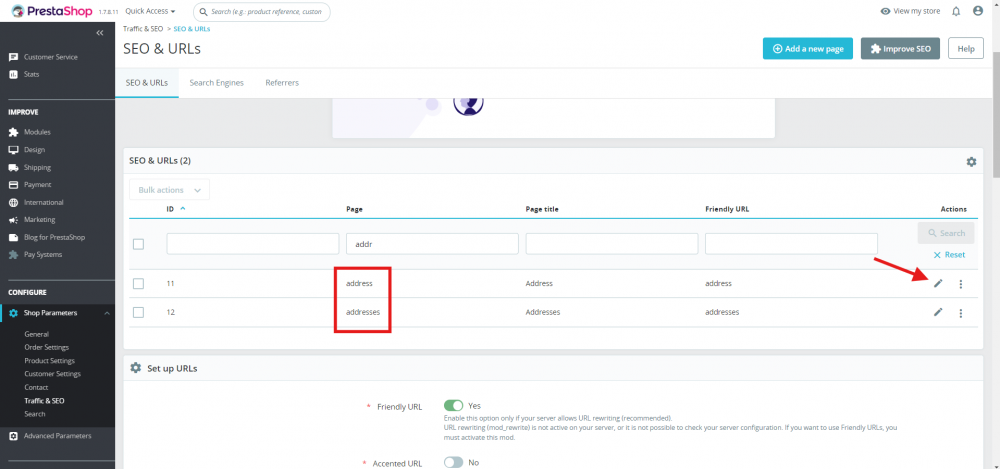Open more actions for address row

[x=960, y=284]
